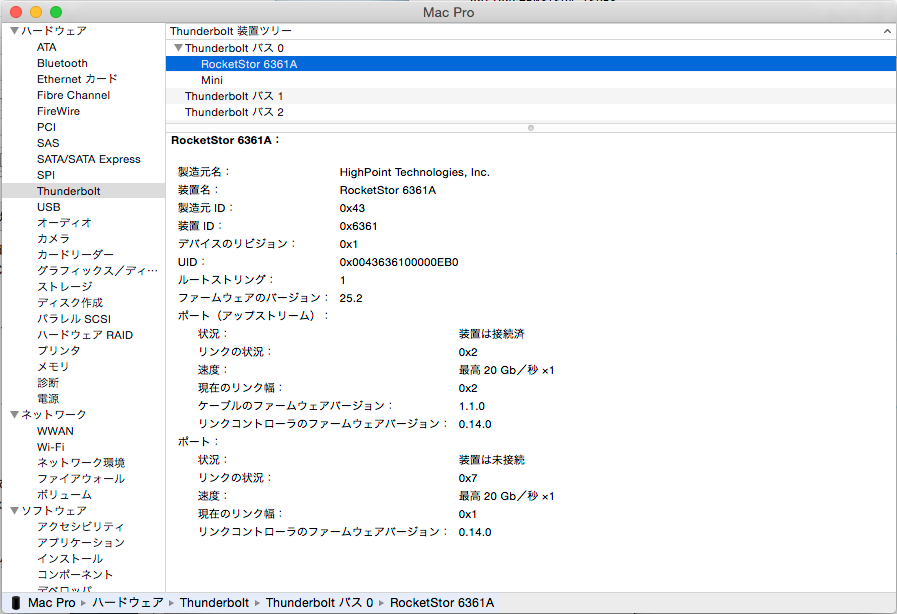
Task: Click Thunderbolt バス 0 in the path bar
Action: click(319, 603)
